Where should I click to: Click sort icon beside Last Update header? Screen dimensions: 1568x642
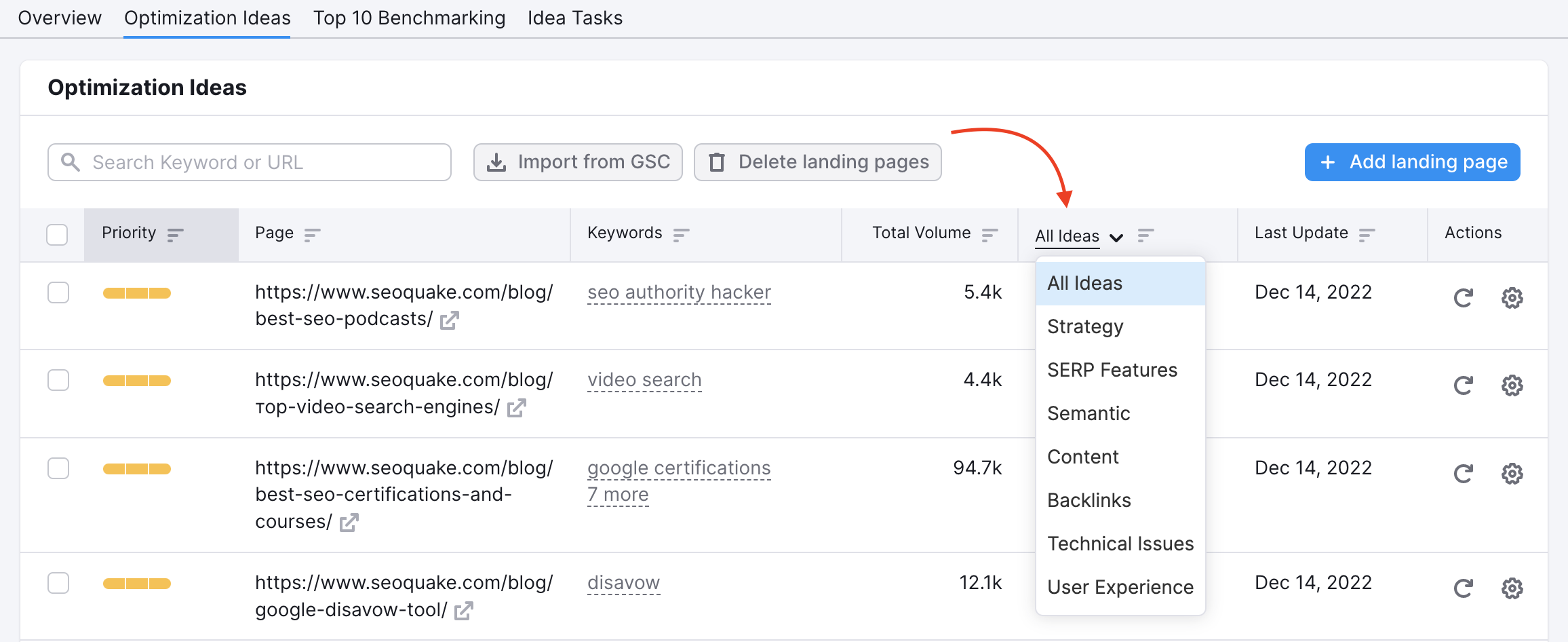[1367, 235]
